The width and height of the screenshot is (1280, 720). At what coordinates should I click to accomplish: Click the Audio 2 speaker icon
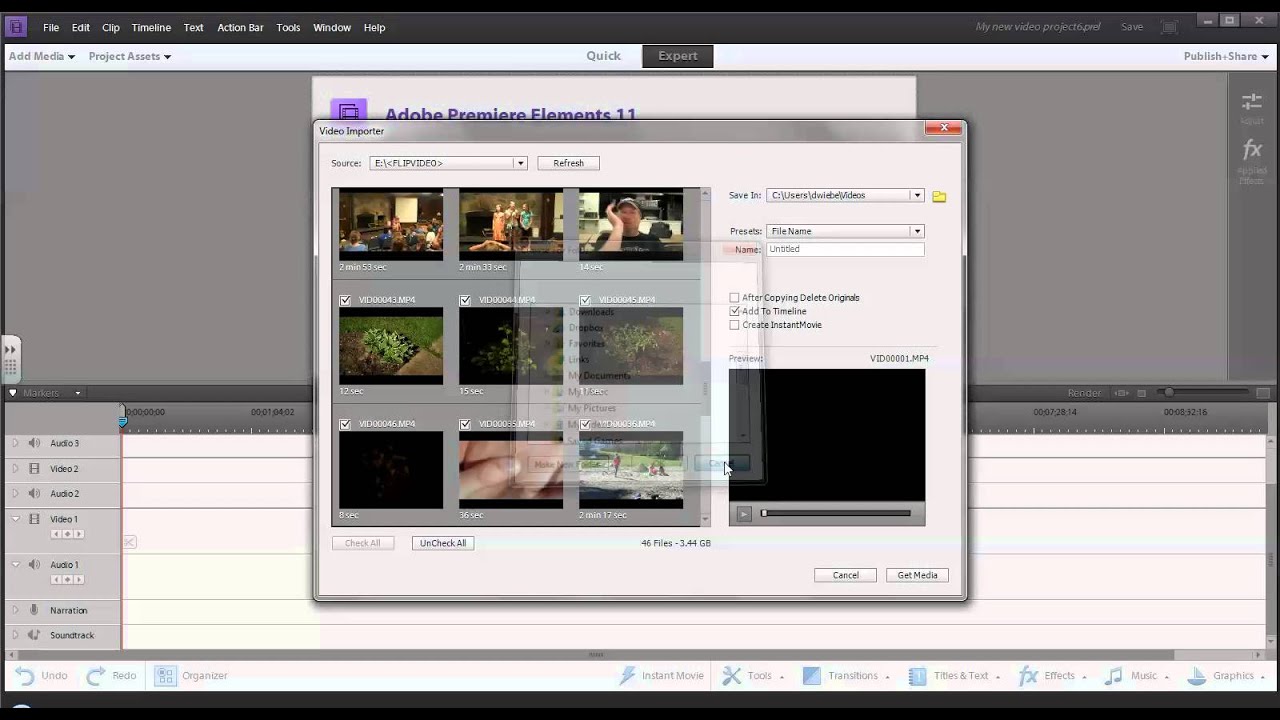[x=34, y=493]
